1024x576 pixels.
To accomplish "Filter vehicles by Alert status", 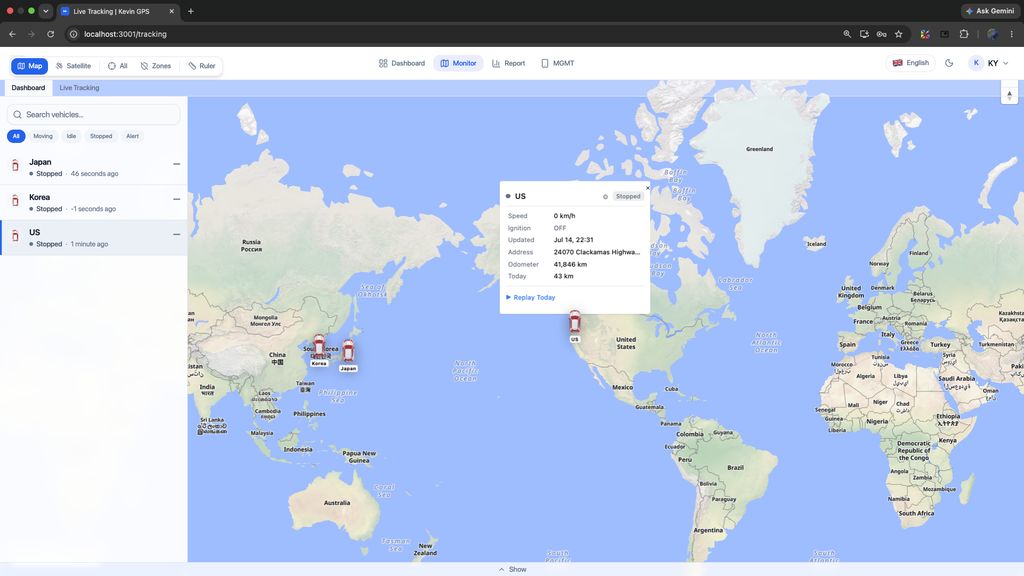I will [x=133, y=136].
